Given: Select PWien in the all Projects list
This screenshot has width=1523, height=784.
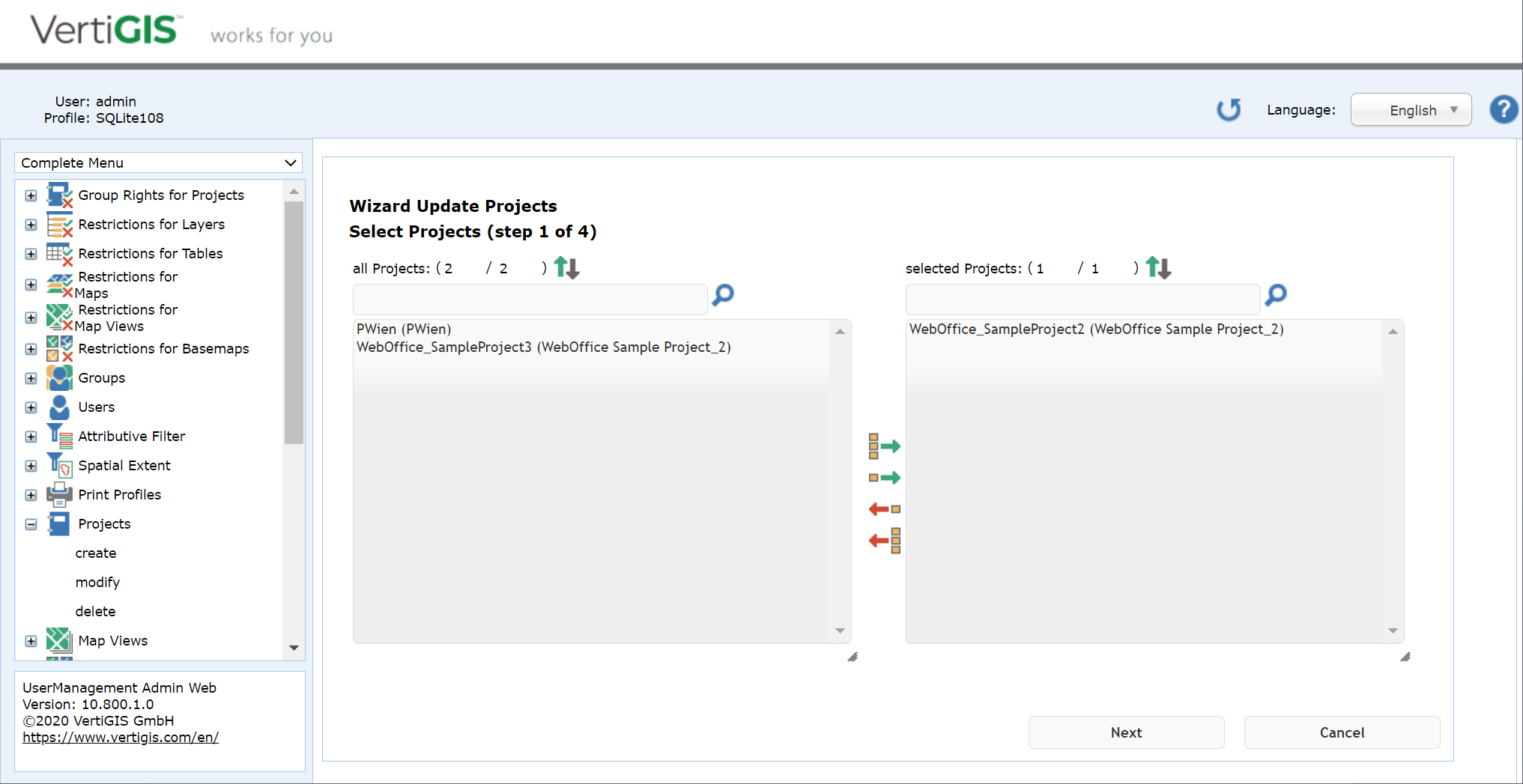Looking at the screenshot, I should [x=403, y=329].
